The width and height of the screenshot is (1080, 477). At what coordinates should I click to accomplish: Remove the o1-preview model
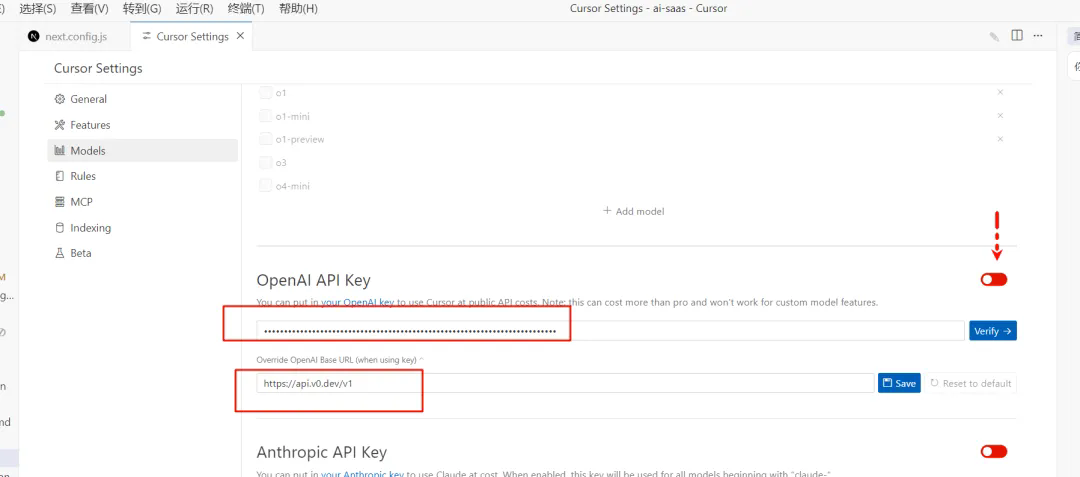click(1000, 139)
